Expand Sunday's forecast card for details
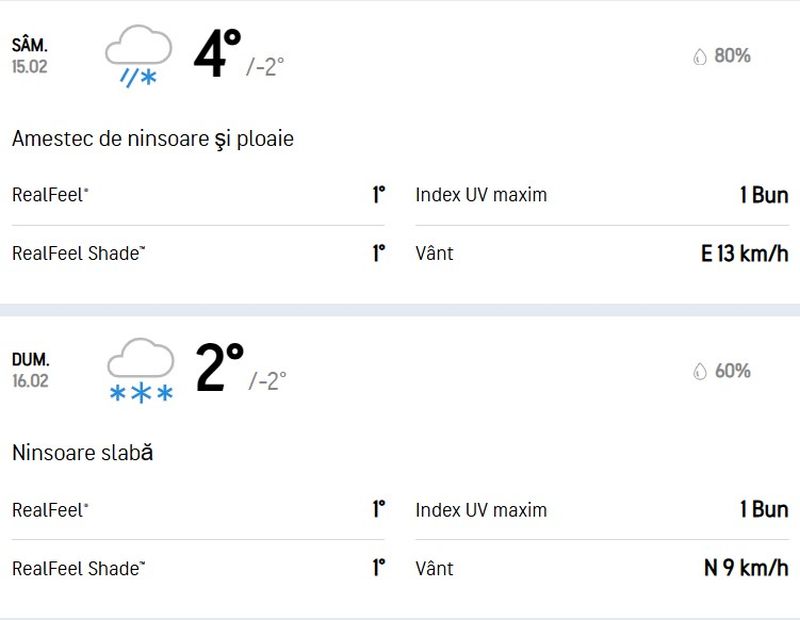Viewport: 800px width, 620px height. (x=400, y=368)
